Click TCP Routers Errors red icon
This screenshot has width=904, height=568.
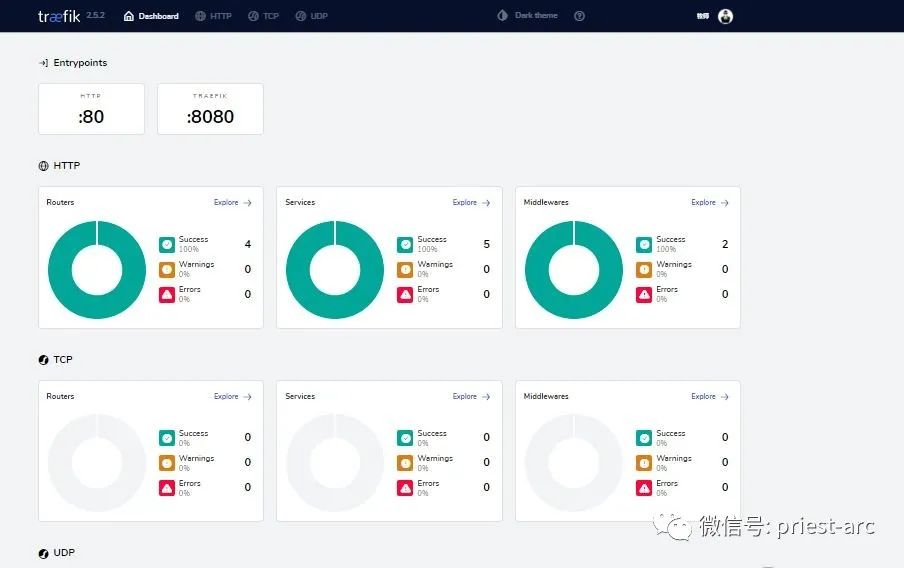click(x=167, y=488)
